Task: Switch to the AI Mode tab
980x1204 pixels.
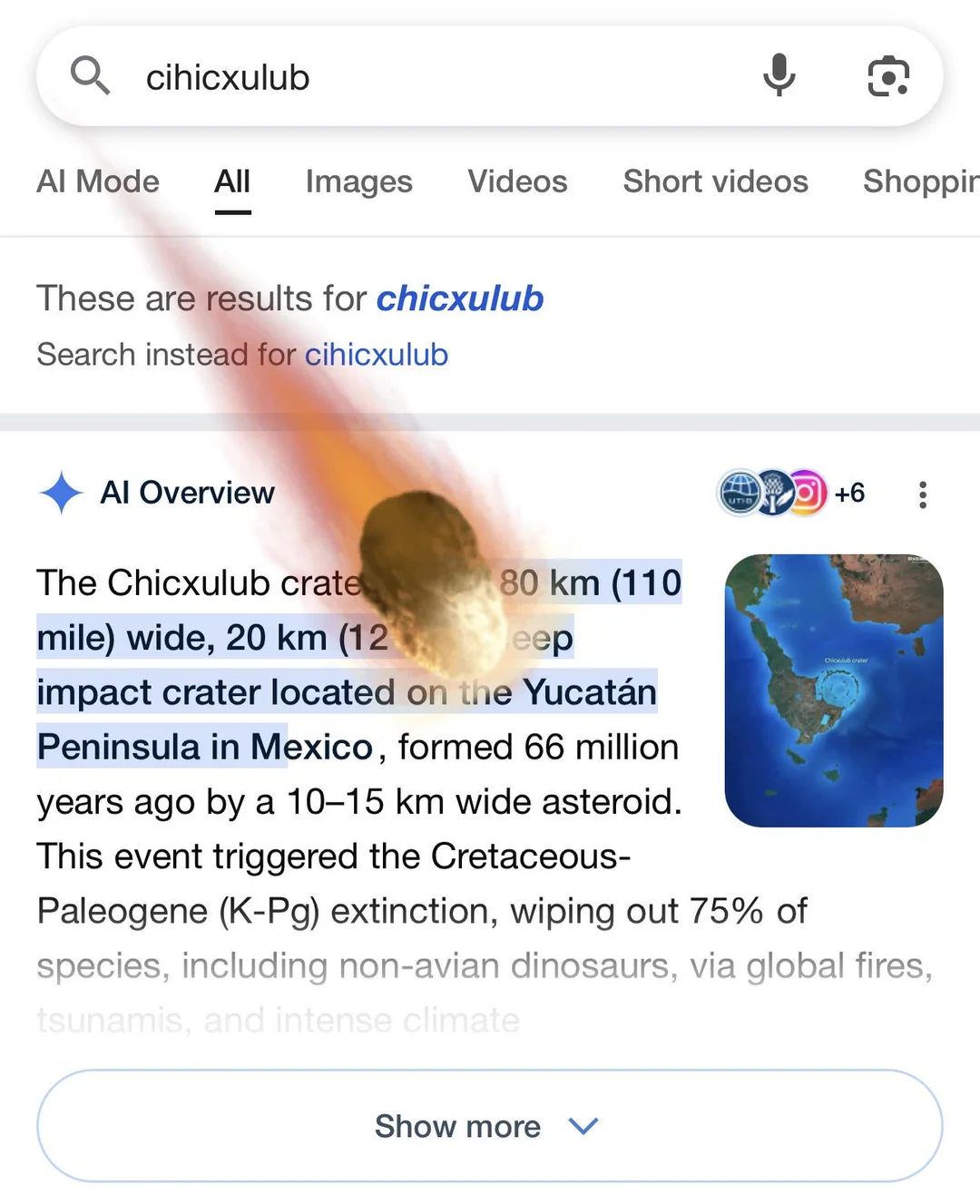Action: 98,181
